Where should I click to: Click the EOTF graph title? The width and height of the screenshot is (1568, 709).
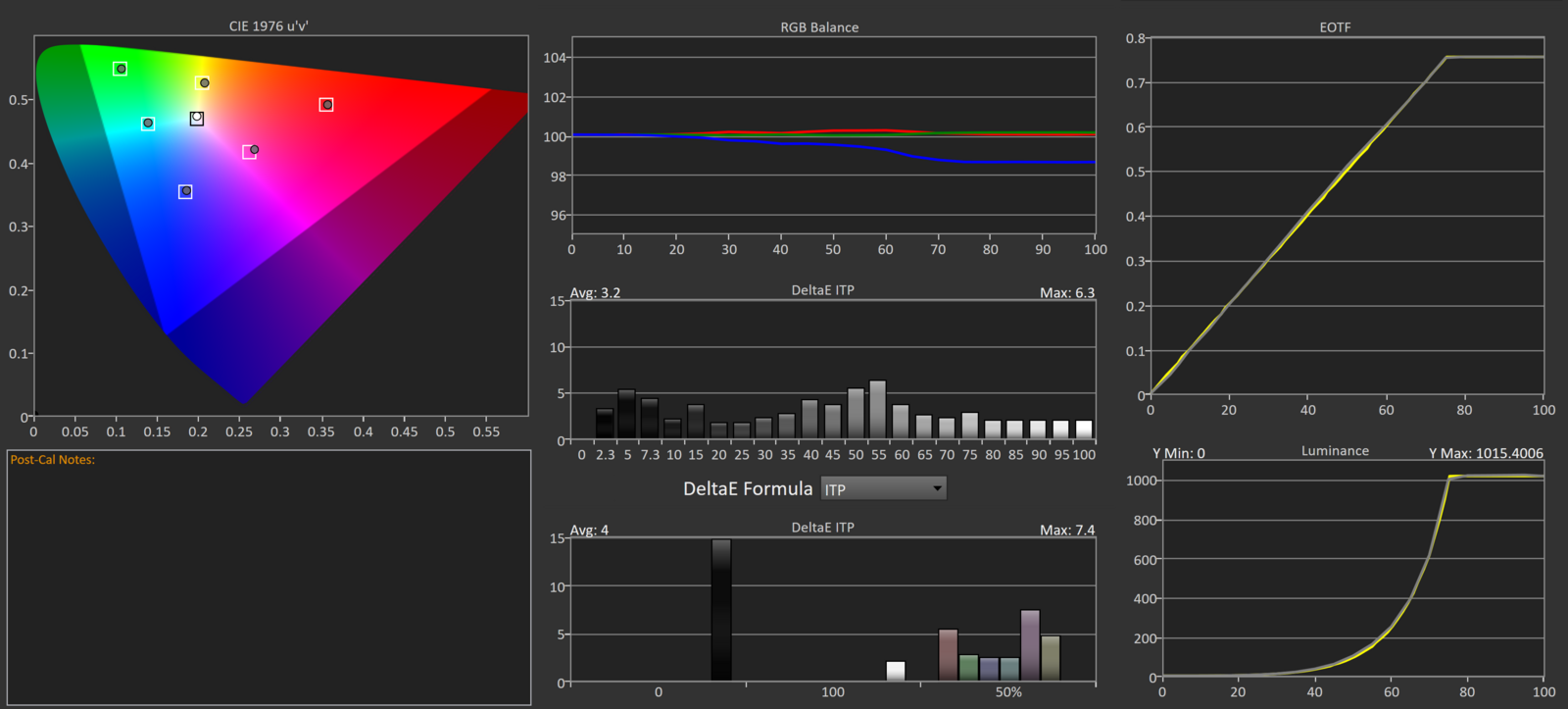click(x=1335, y=27)
